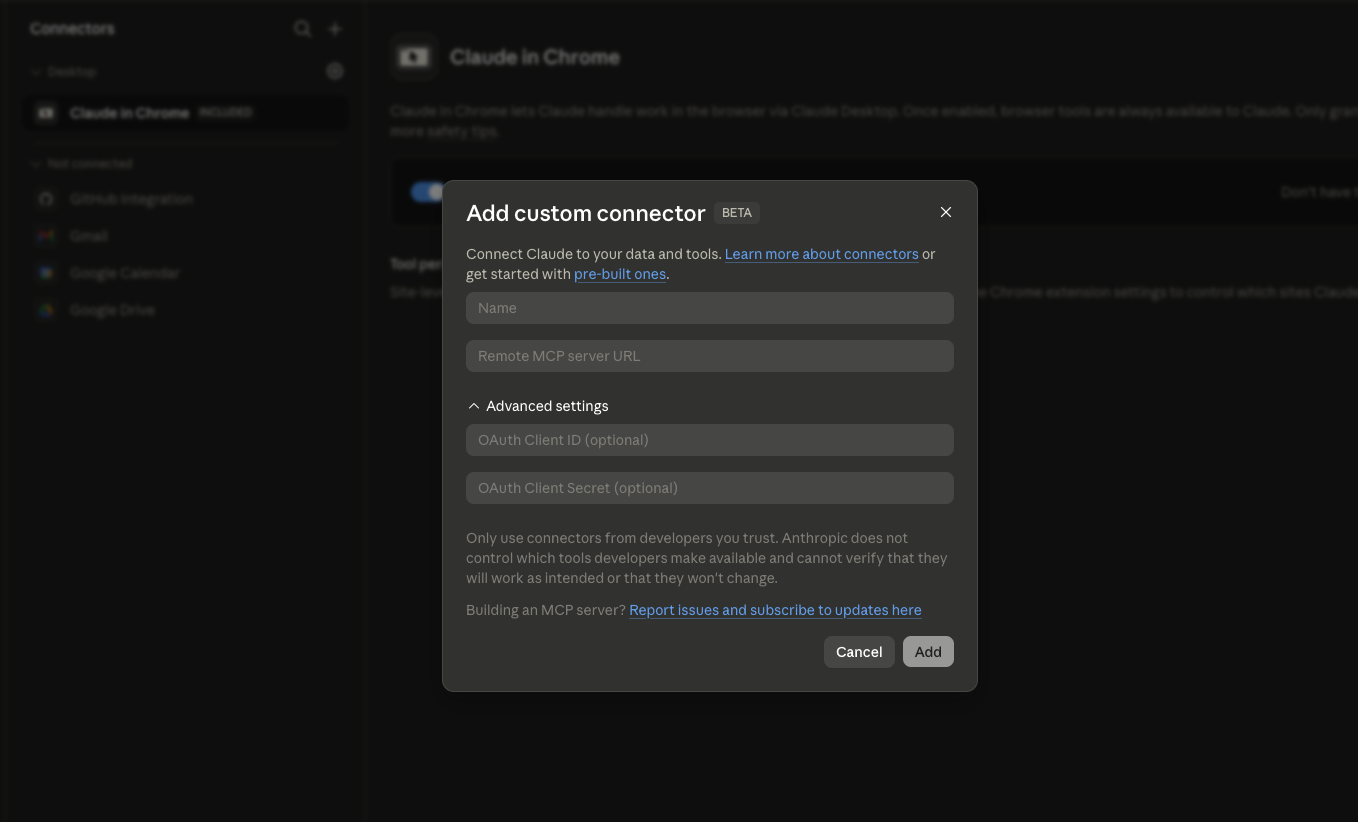This screenshot has width=1358, height=822.
Task: Click the GitHub Integration connector icon
Action: [x=46, y=199]
